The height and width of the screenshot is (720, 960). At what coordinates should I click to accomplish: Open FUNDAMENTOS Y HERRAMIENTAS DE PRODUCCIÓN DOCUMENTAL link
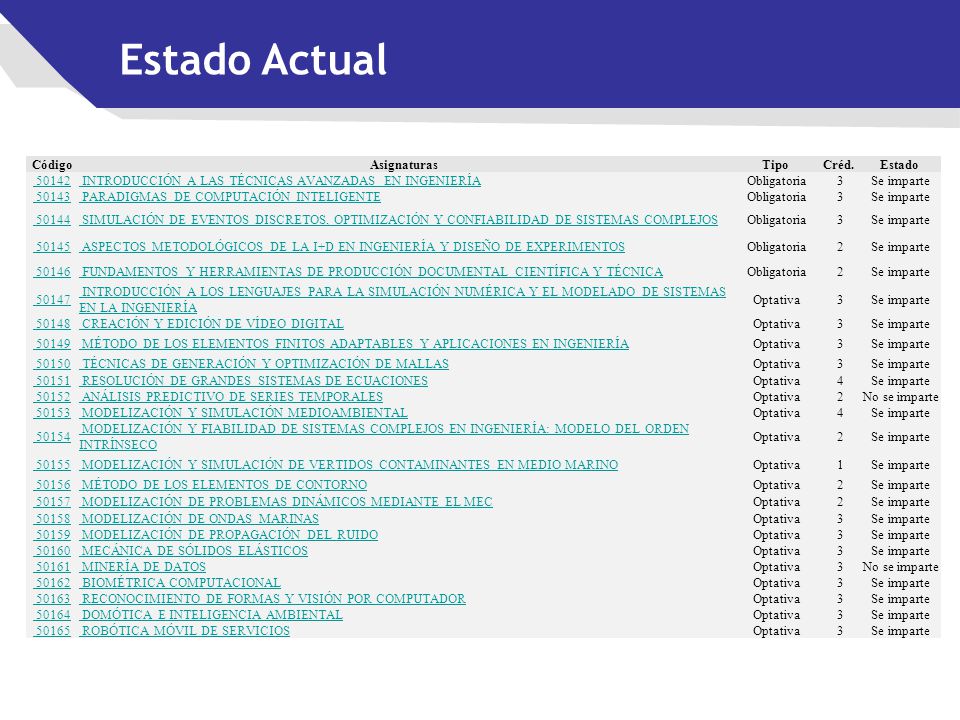coord(371,271)
